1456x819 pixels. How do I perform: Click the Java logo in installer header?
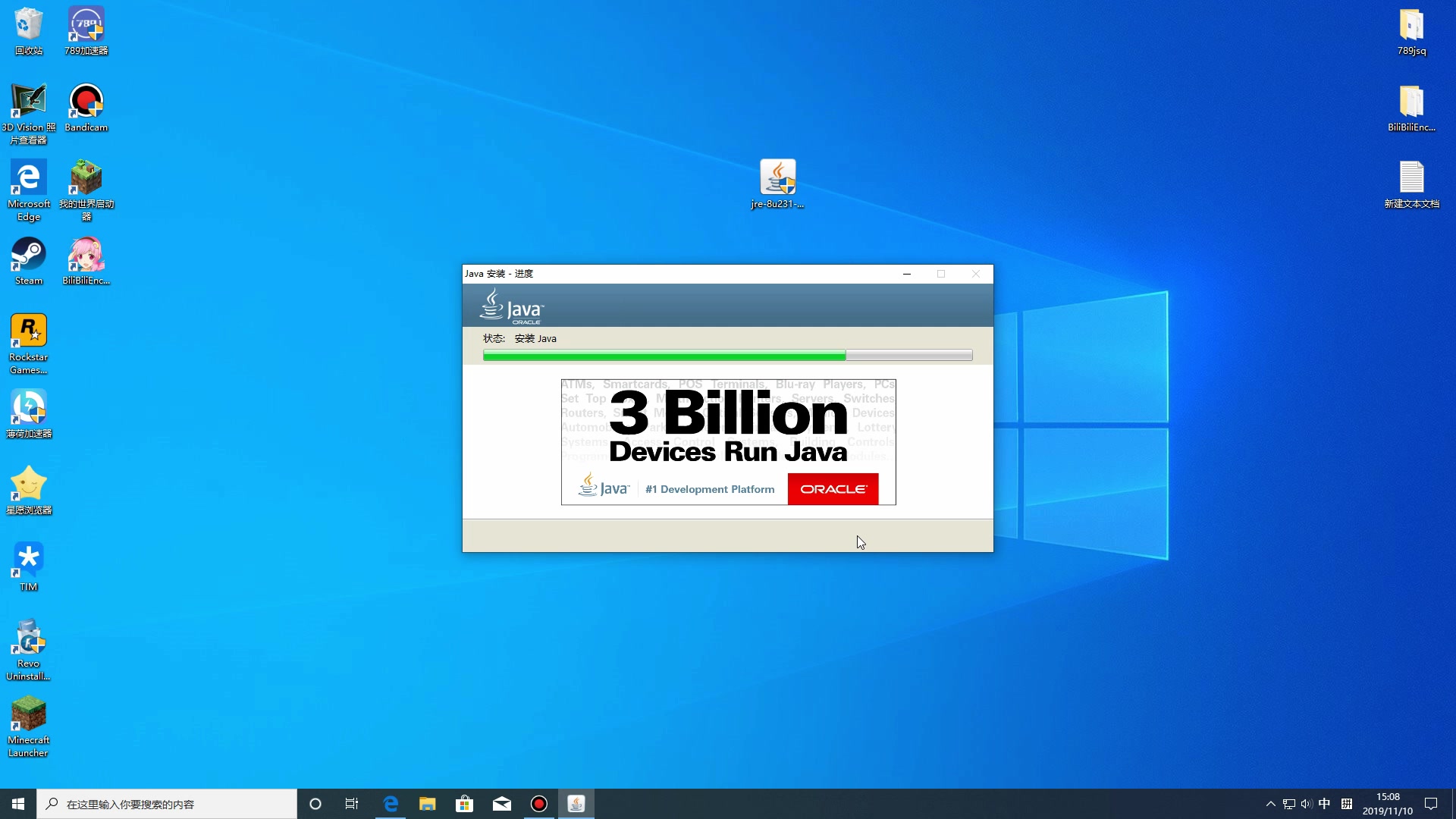pyautogui.click(x=512, y=306)
